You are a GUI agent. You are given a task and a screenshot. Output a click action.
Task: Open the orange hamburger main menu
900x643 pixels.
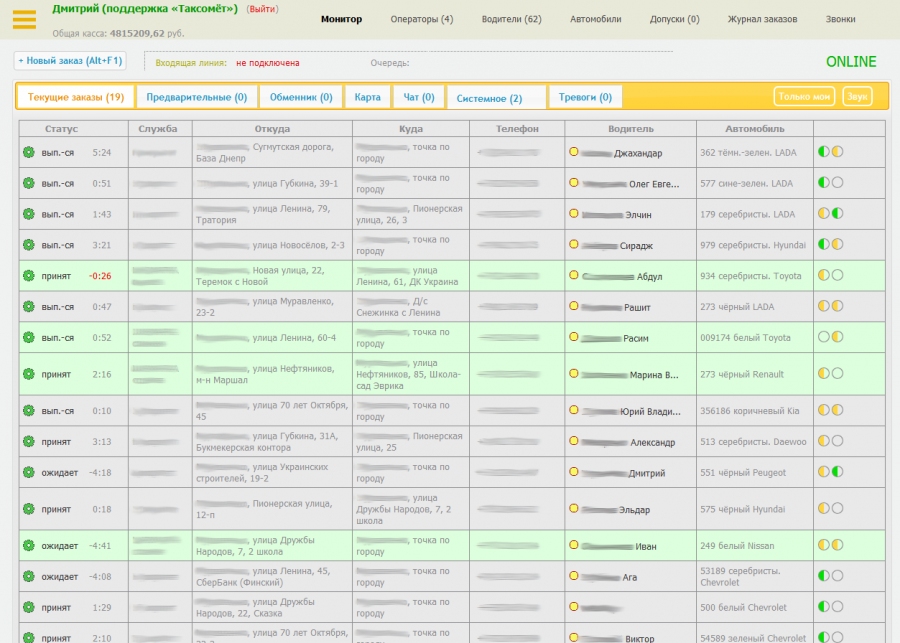tap(24, 20)
